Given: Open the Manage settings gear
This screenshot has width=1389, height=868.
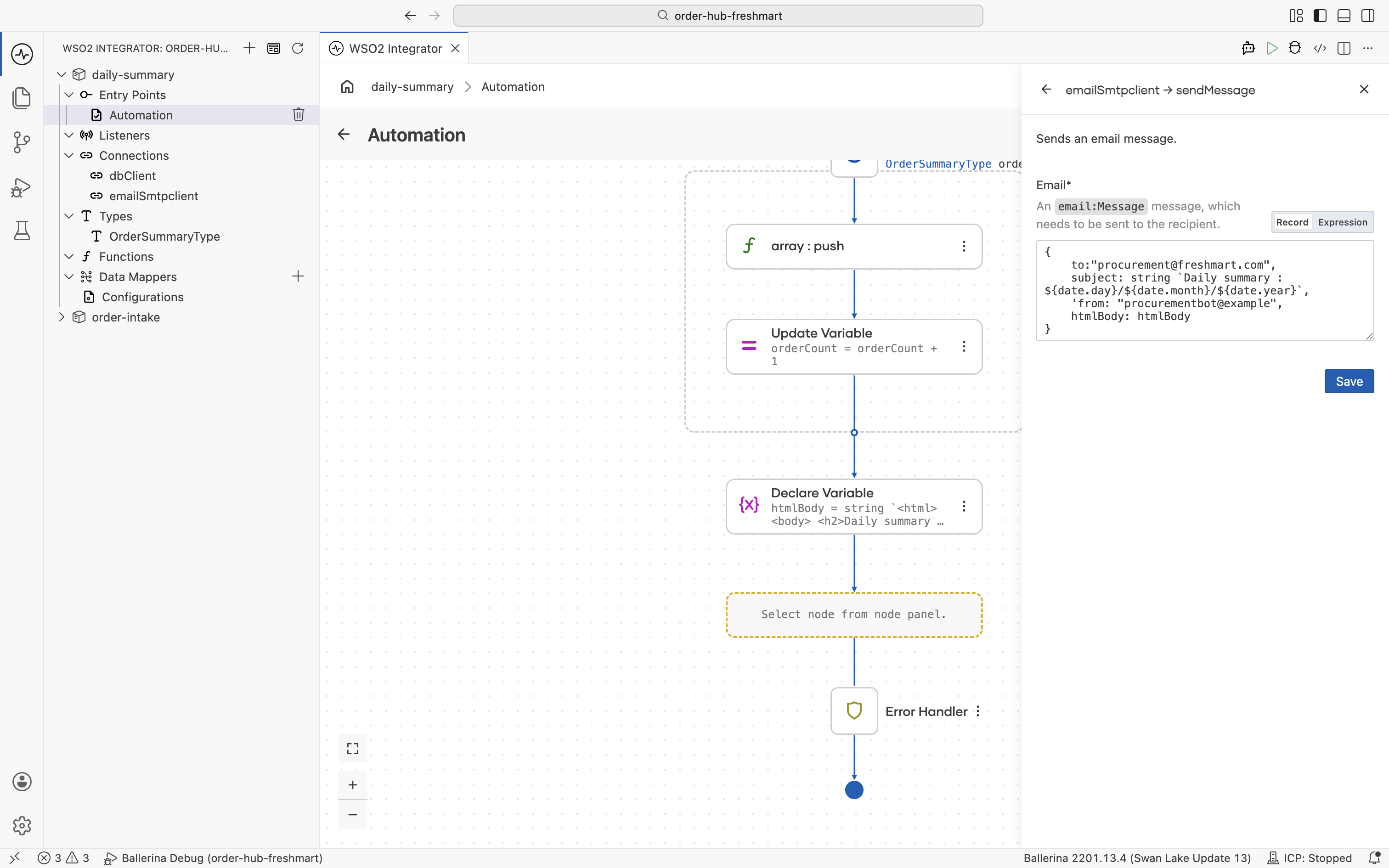Looking at the screenshot, I should pyautogui.click(x=22, y=826).
